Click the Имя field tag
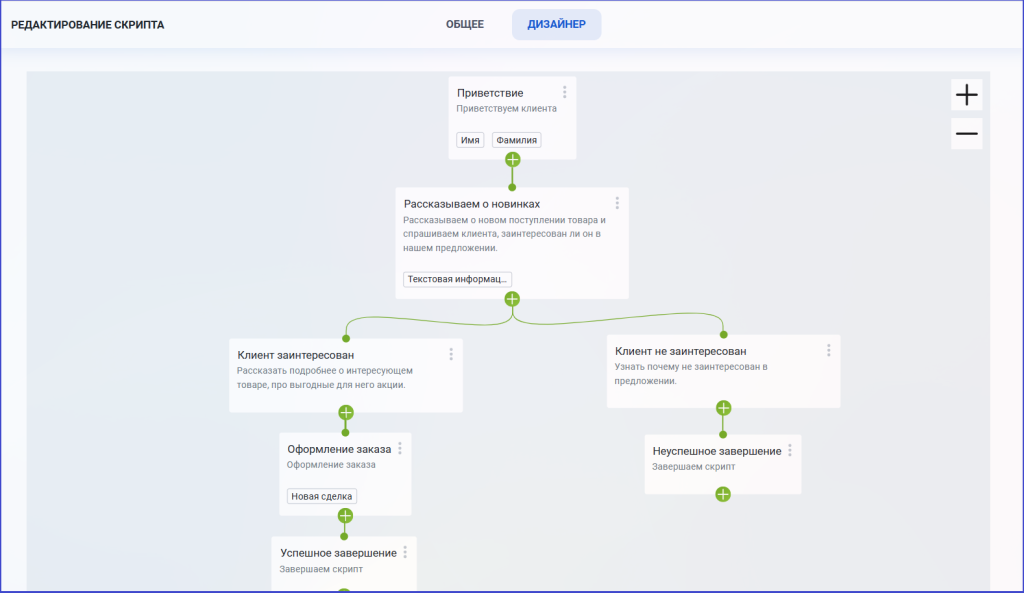 tap(470, 140)
